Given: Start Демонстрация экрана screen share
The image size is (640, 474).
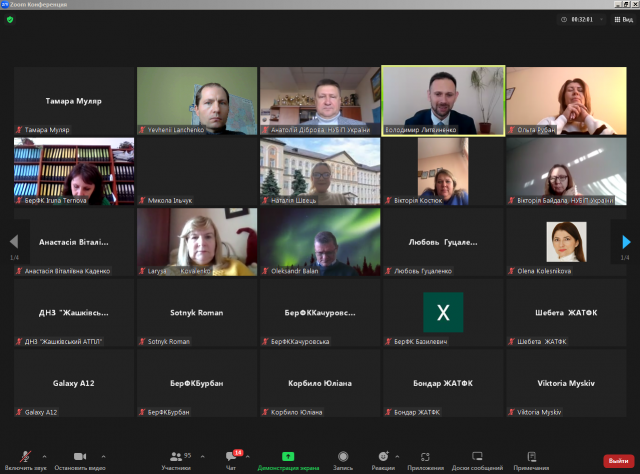Looking at the screenshot, I should [x=288, y=461].
